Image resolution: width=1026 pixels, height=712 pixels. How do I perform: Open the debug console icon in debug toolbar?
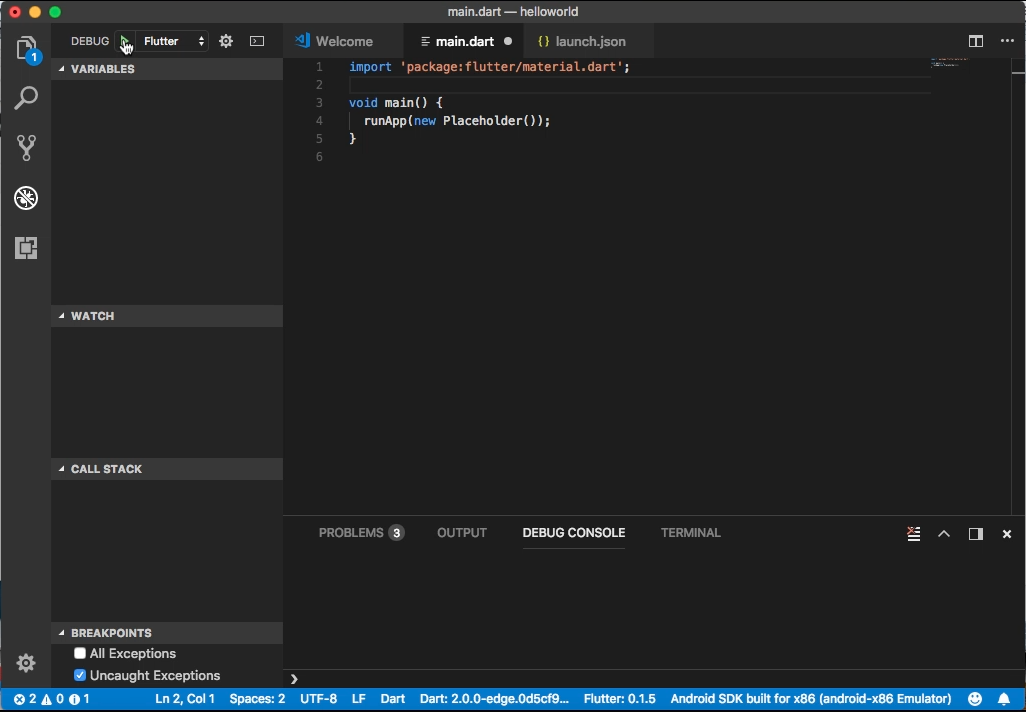(257, 41)
